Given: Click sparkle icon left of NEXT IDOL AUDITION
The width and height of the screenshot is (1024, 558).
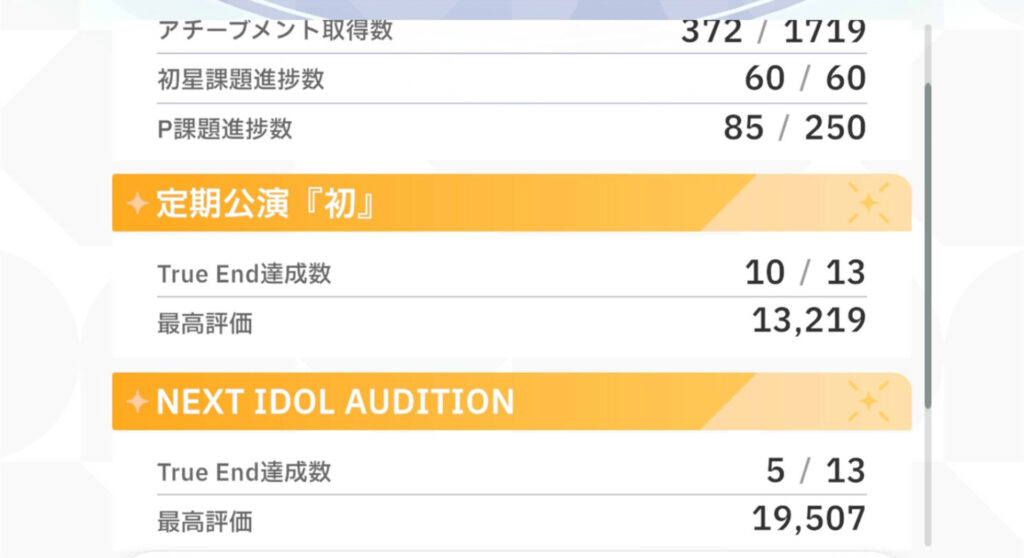Looking at the screenshot, I should coord(136,402).
